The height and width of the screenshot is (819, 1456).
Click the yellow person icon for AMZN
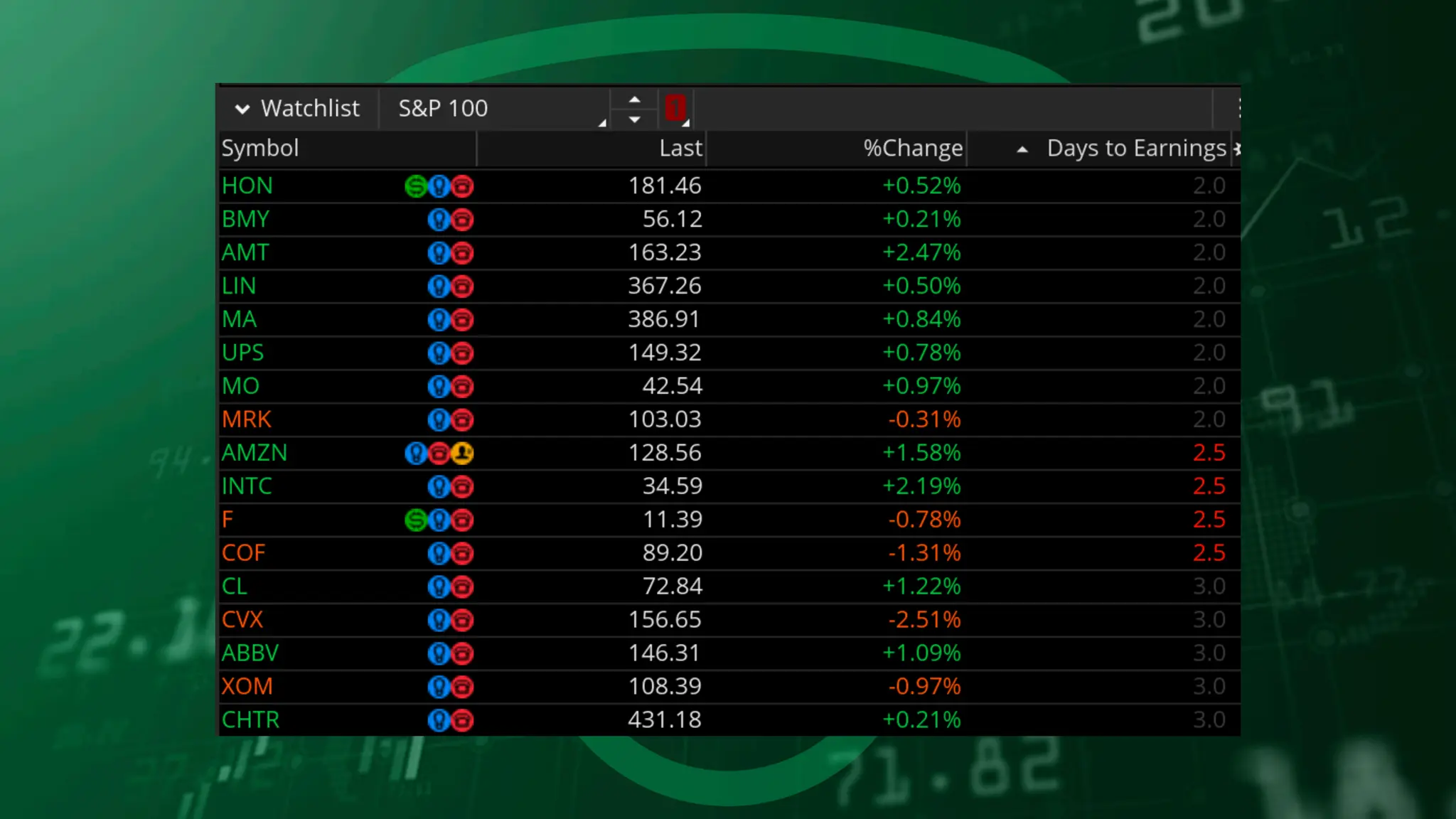pos(462,453)
